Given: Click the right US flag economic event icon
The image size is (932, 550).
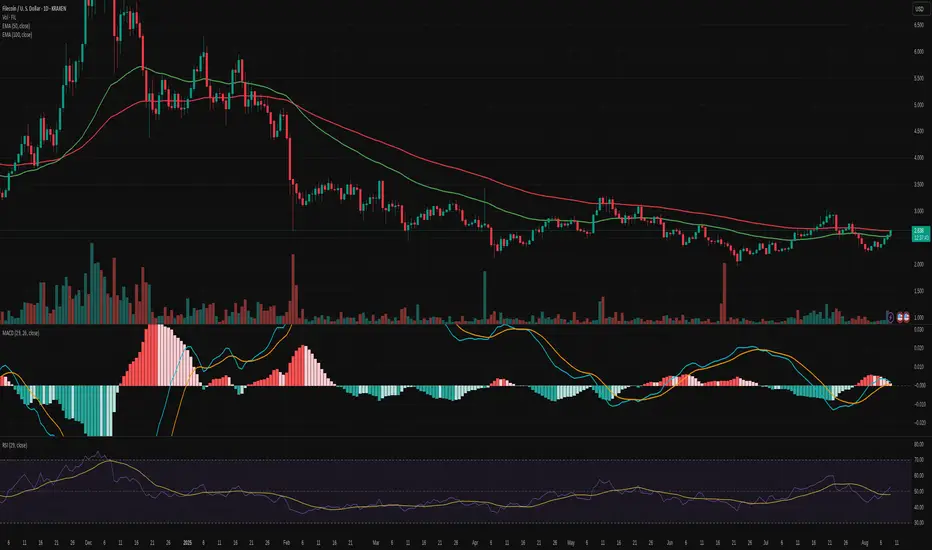Looking at the screenshot, I should (x=906, y=318).
